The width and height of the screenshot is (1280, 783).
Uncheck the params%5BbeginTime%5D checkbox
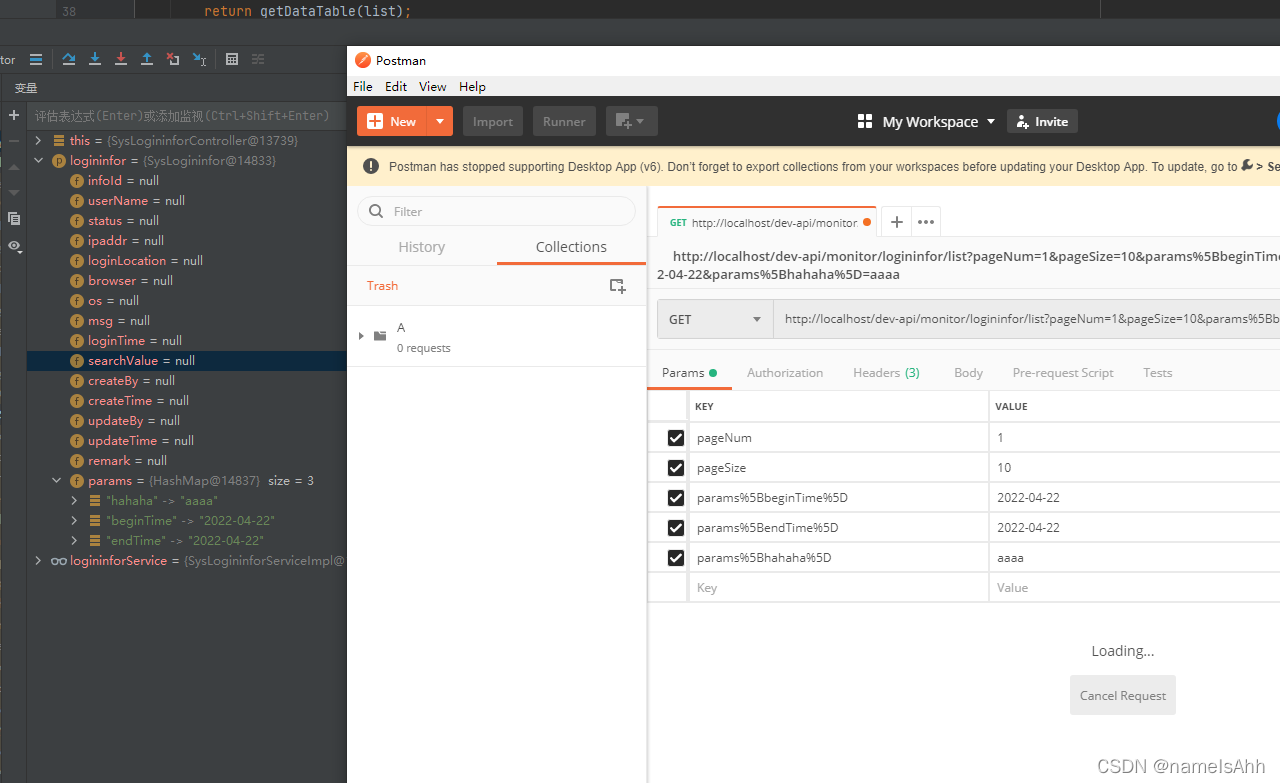(x=676, y=498)
